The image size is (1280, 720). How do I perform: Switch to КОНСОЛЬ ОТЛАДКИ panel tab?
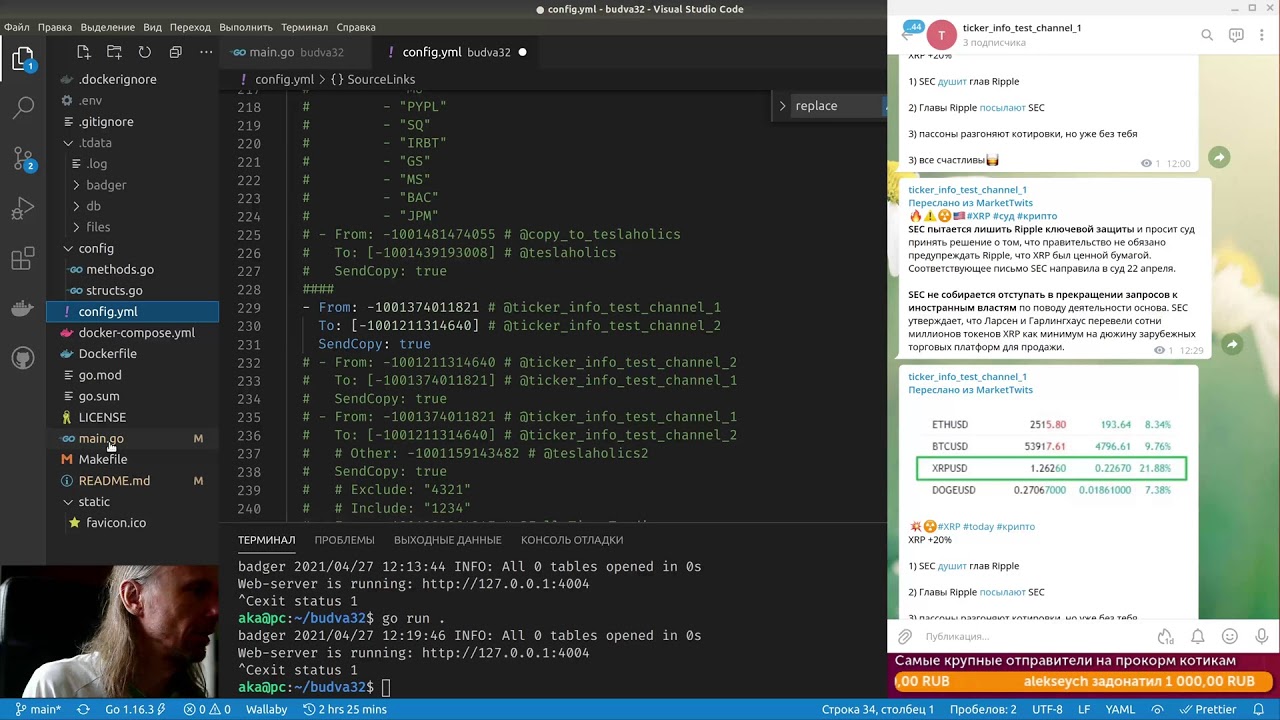[x=572, y=540]
